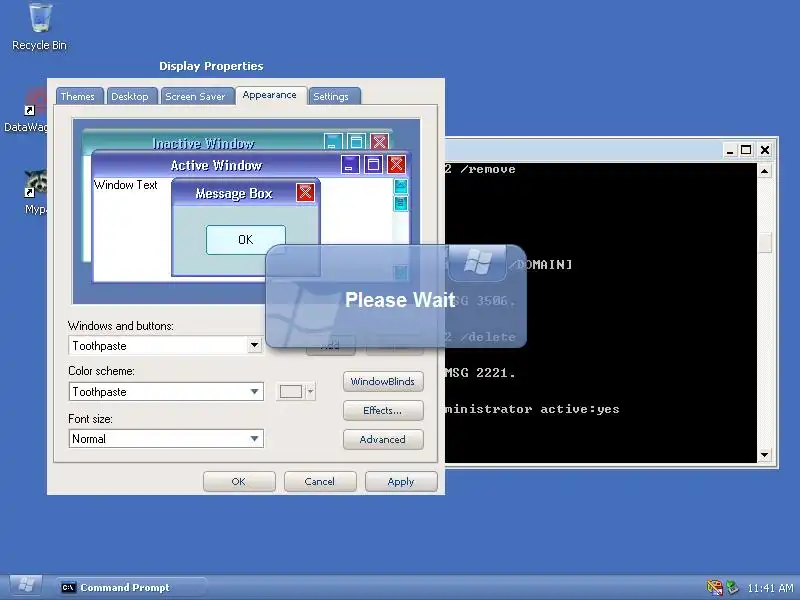Click the Inactive Window preview minimize icon
800x600 pixels.
[333, 141]
